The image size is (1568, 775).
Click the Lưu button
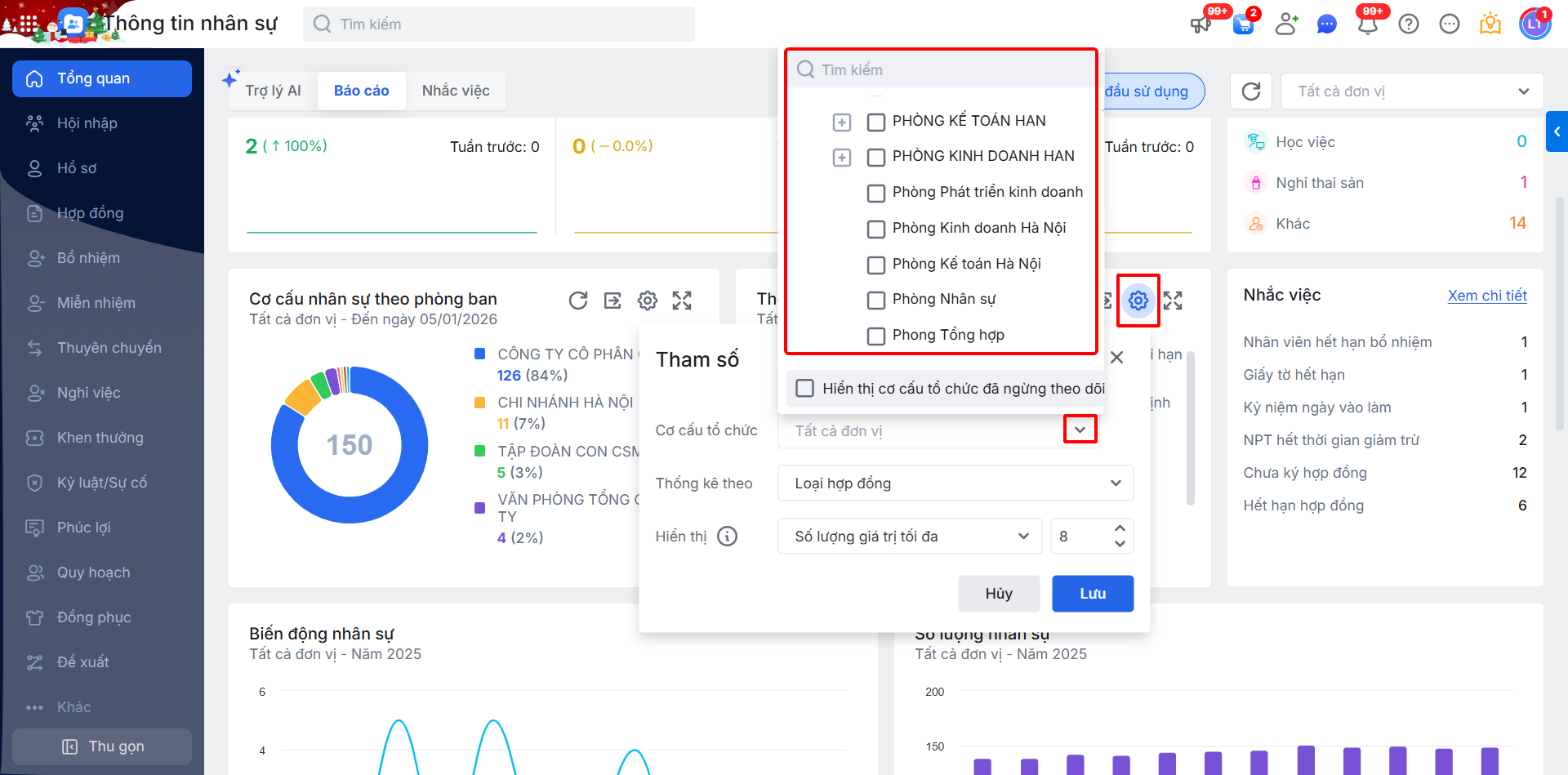click(x=1093, y=594)
